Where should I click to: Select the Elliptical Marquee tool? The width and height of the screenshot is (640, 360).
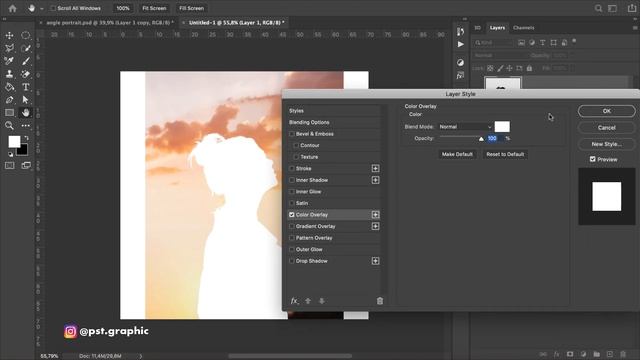point(25,36)
